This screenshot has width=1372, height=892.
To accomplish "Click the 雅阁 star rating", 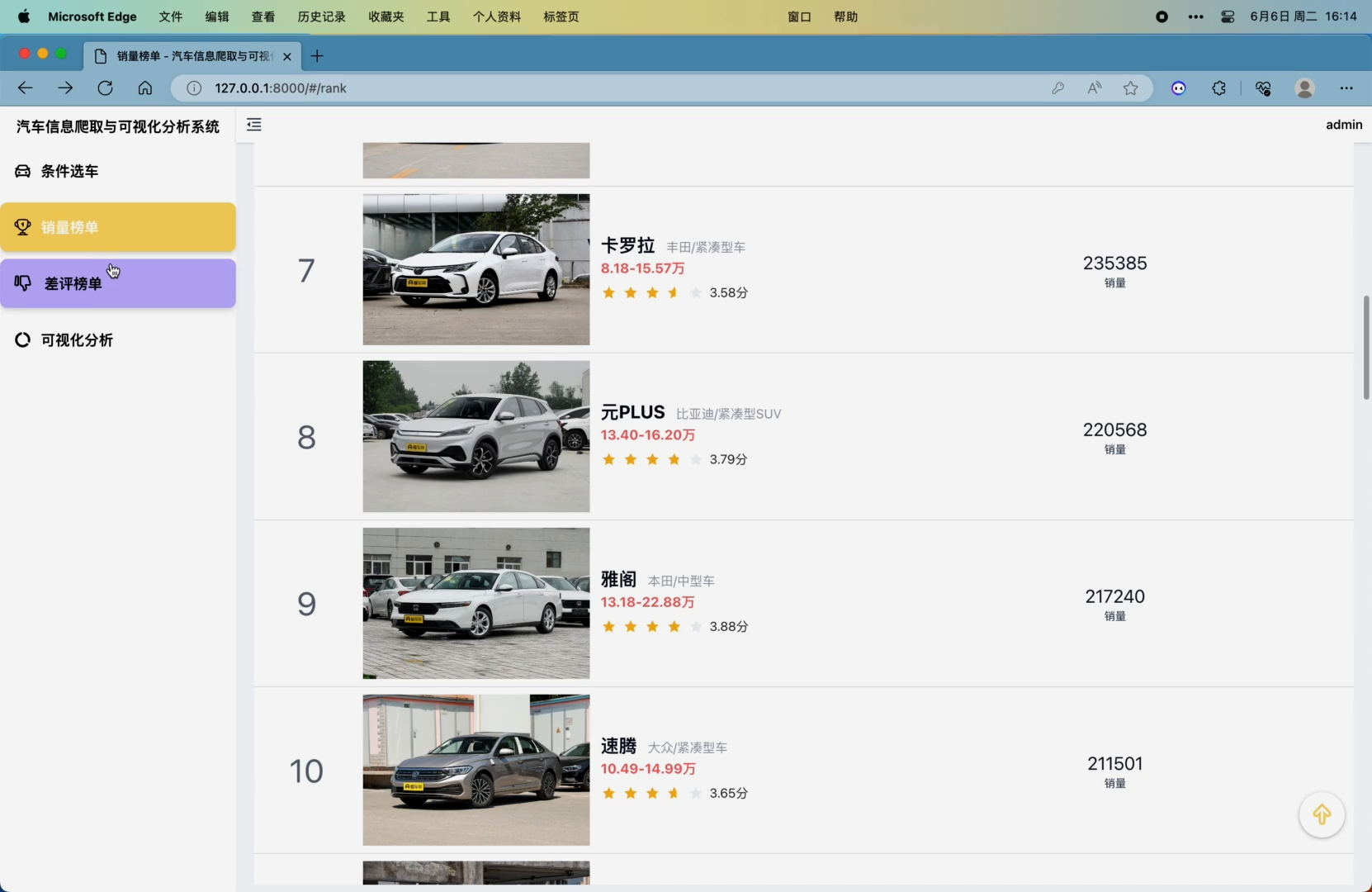I will coord(652,626).
